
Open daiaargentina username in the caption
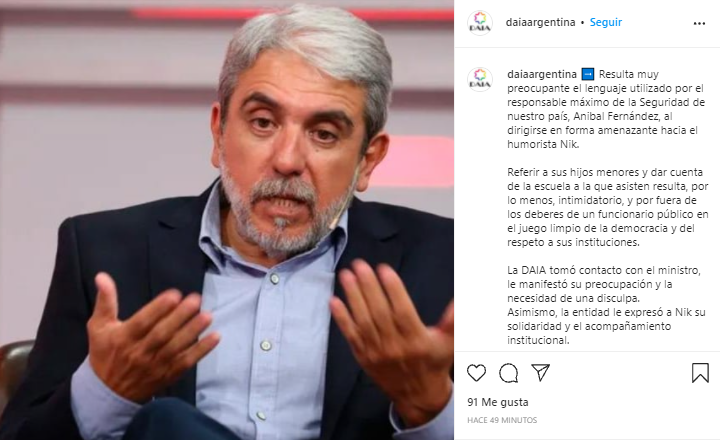coord(542,74)
